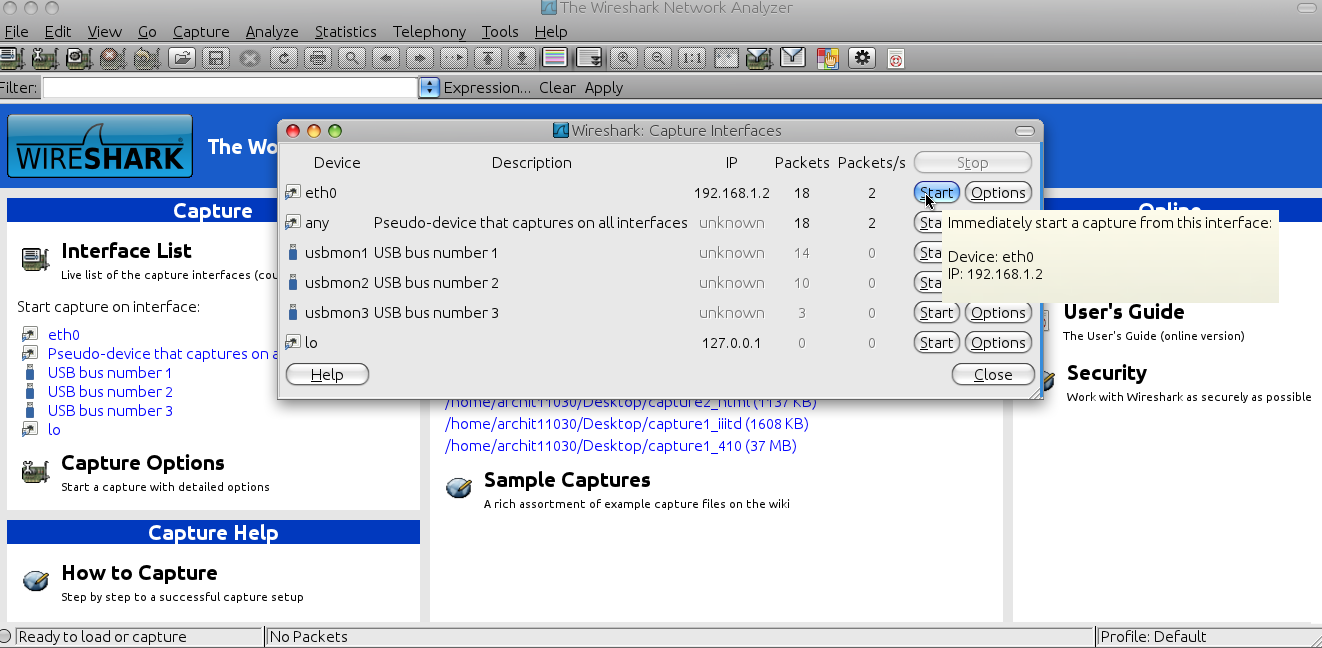Toggle auto scroll in live capture icon
The height and width of the screenshot is (648, 1322).
click(590, 57)
